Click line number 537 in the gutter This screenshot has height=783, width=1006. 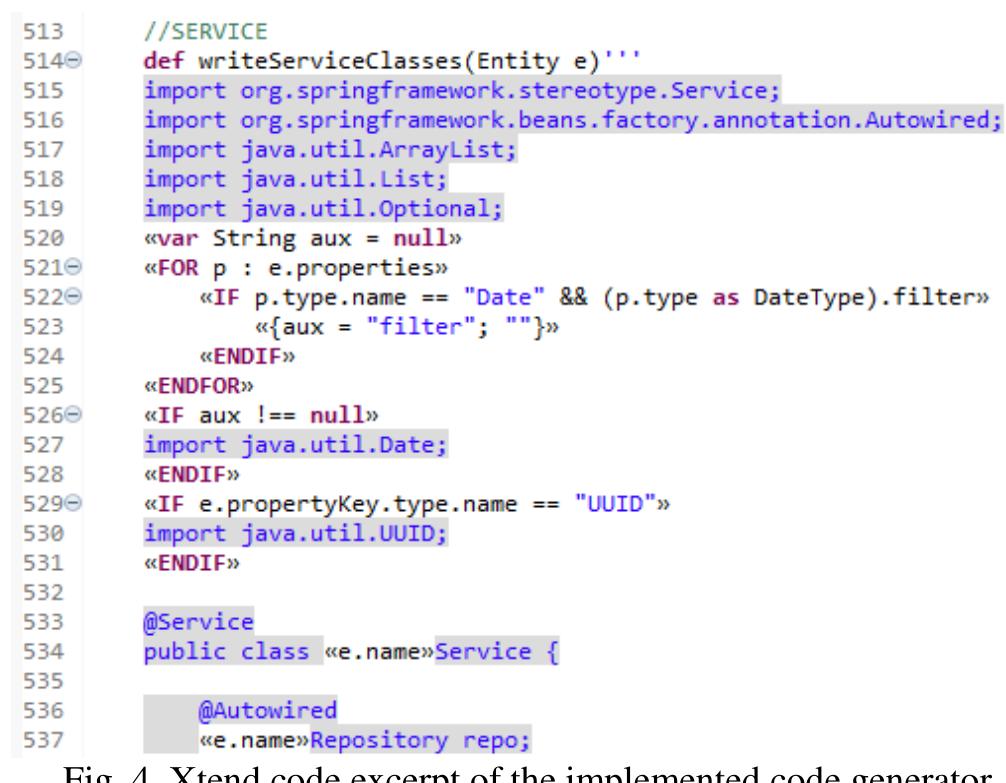pos(43,740)
